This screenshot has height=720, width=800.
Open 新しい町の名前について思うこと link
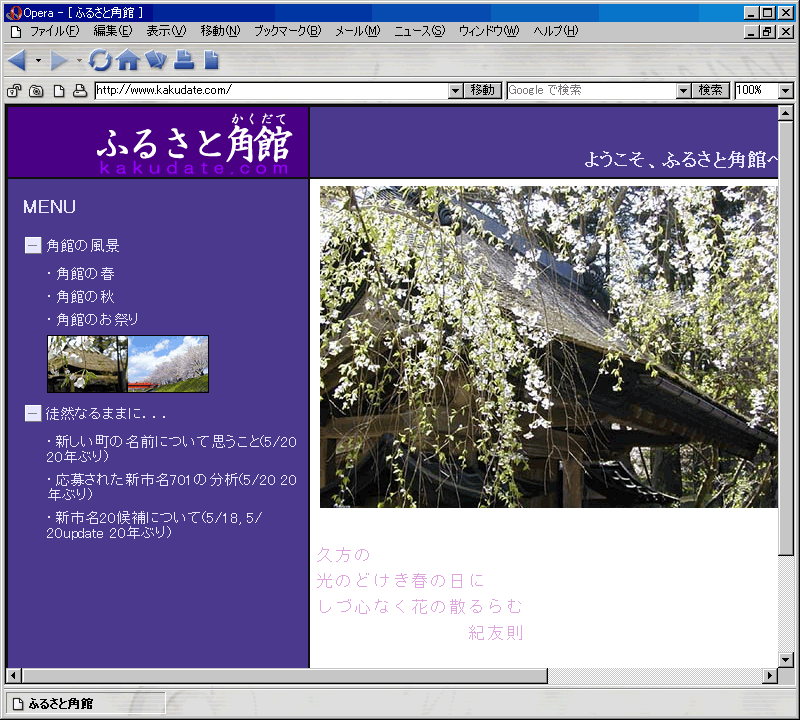(171, 449)
